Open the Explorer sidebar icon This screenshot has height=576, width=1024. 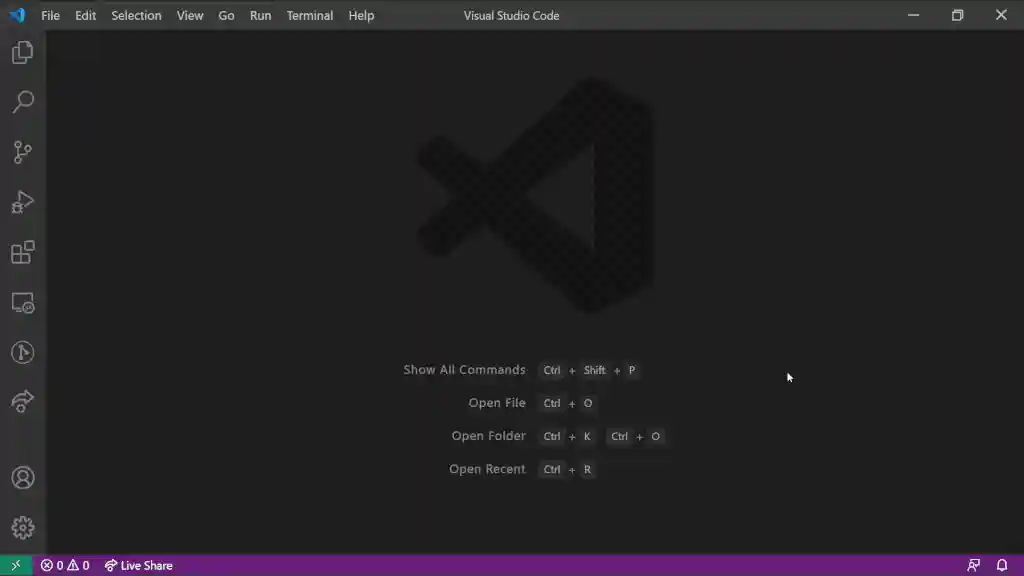[22, 52]
